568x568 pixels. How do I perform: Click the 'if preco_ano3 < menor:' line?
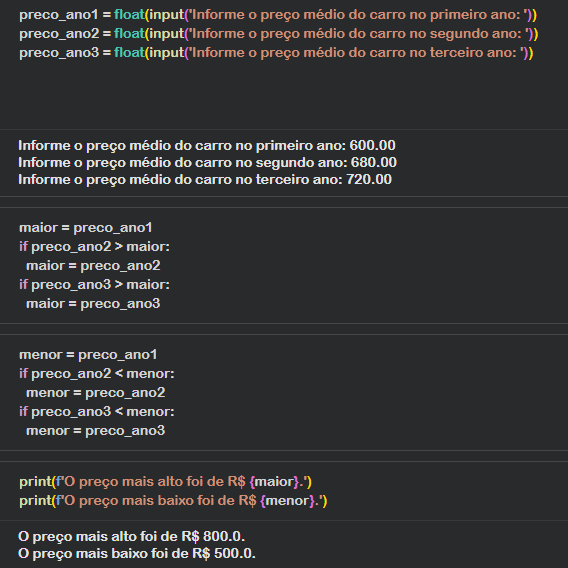pyautogui.click(x=97, y=412)
